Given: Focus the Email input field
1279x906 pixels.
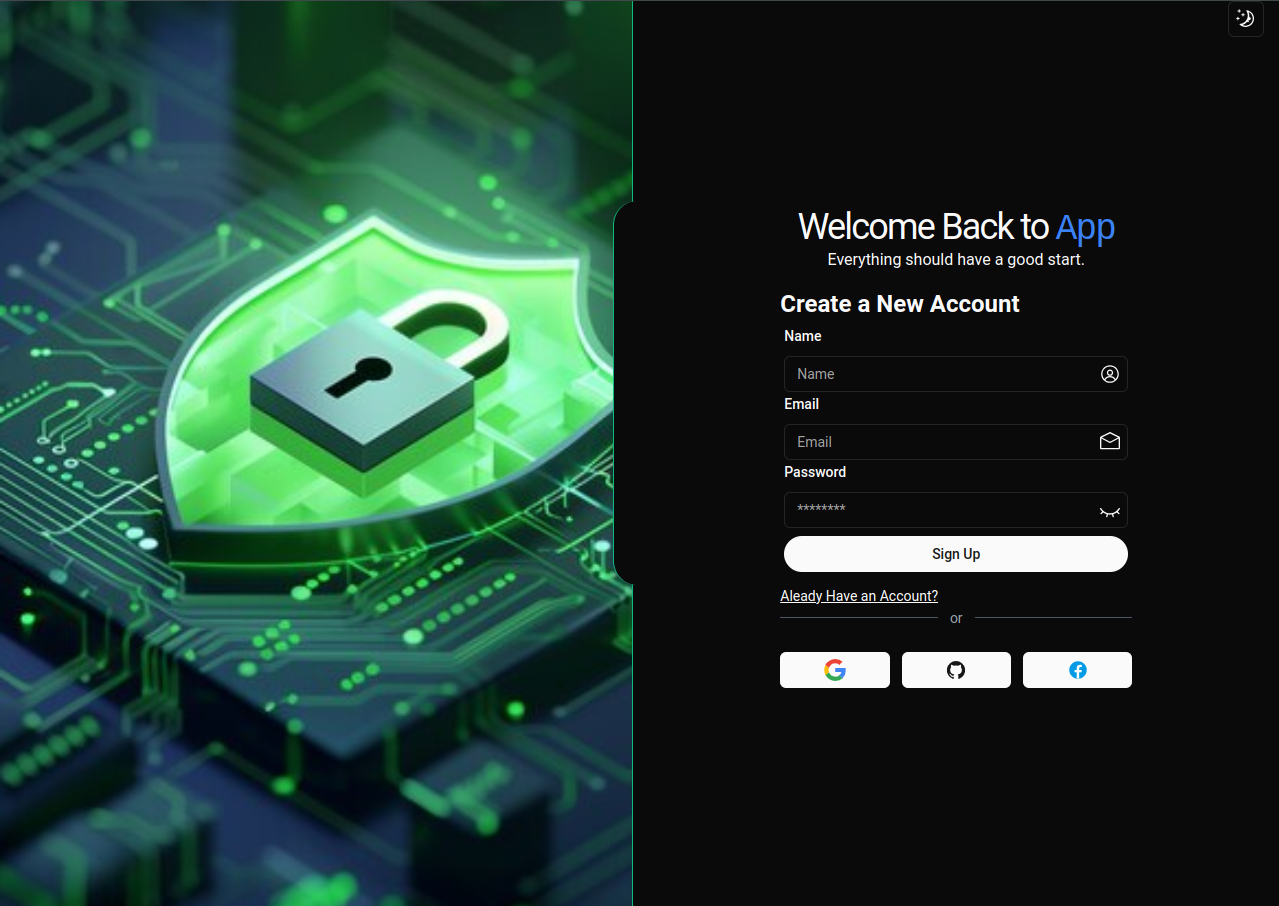Looking at the screenshot, I should point(956,442).
